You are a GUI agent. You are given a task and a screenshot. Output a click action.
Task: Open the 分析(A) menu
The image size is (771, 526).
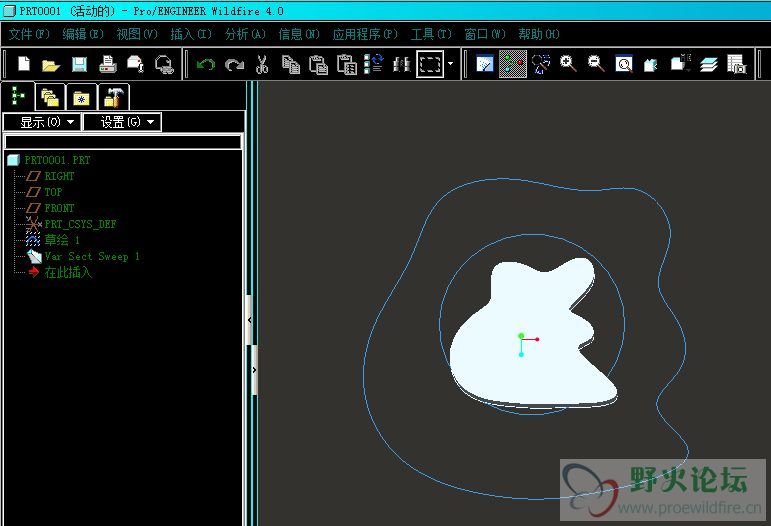tap(245, 34)
